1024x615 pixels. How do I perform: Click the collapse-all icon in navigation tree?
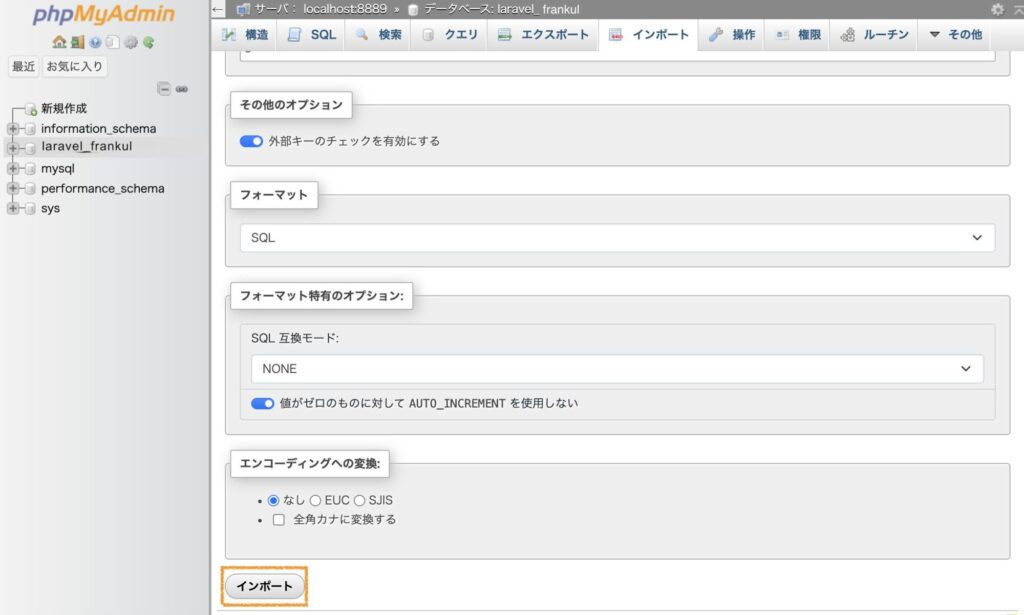(165, 89)
